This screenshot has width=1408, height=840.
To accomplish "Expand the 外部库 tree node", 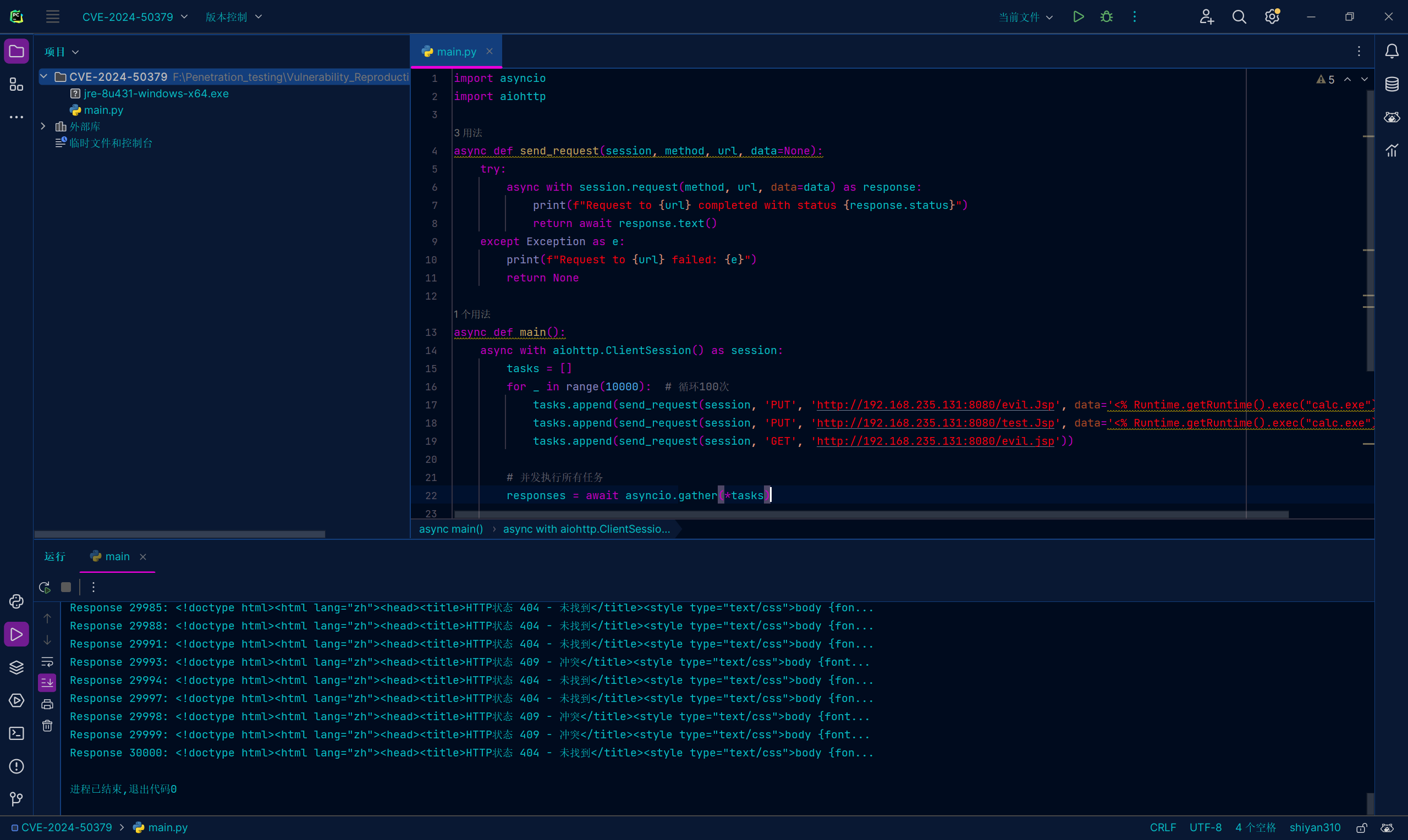I will [x=43, y=126].
